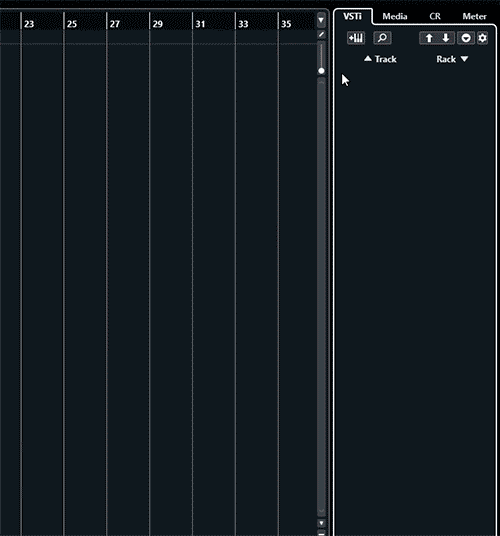500x536 pixels.
Task: Click the minus zoom-out button at bottom
Action: coord(321,533)
